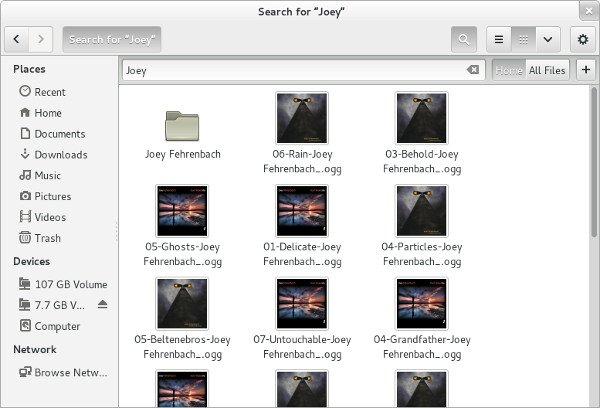Select the 07-Untouchable-Joey Fehrenbach_.ogg thumbnail

pos(302,304)
